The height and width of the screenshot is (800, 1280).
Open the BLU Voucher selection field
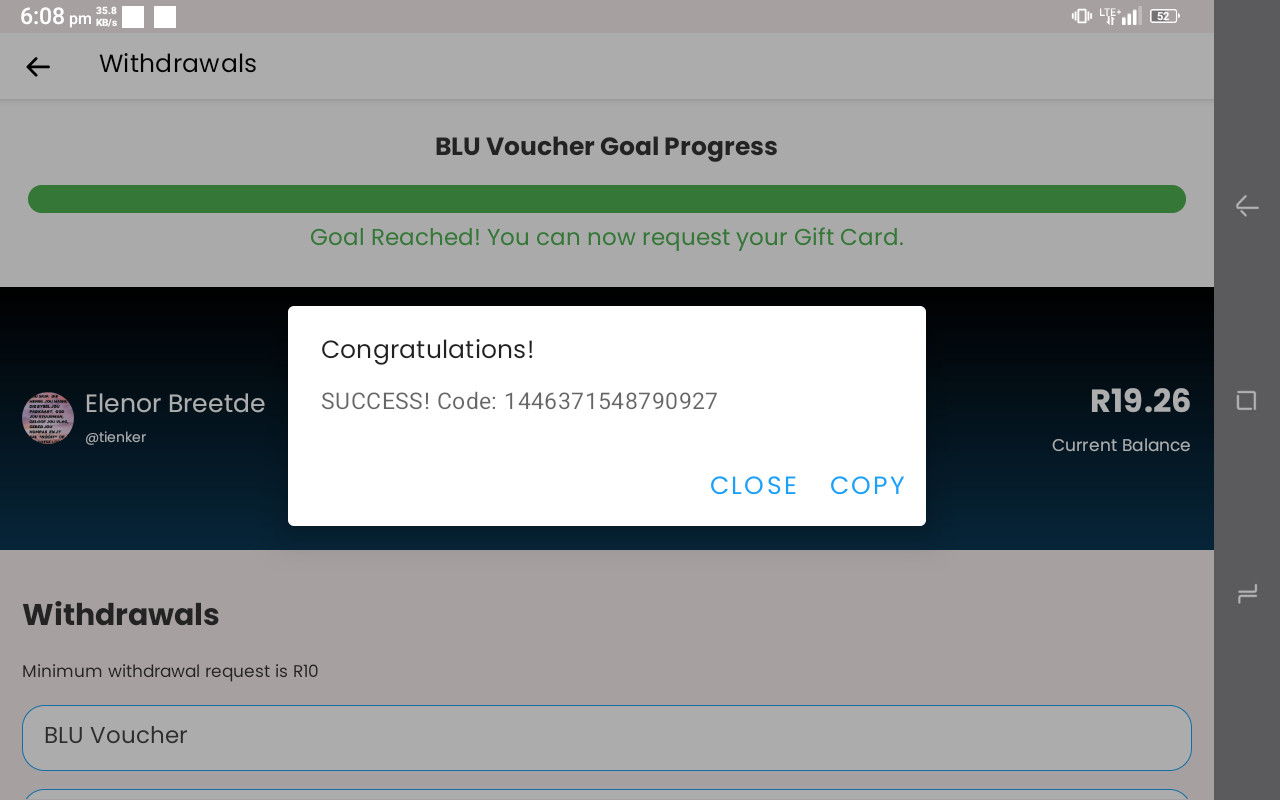(607, 738)
